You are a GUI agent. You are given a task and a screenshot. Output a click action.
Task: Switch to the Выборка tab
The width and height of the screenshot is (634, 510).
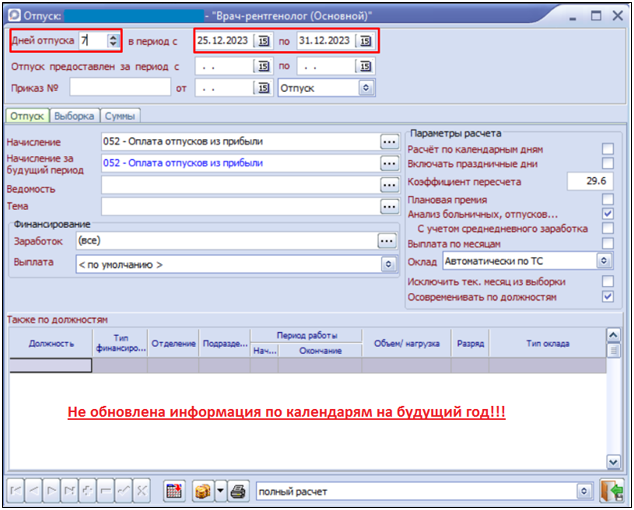pyautogui.click(x=76, y=116)
